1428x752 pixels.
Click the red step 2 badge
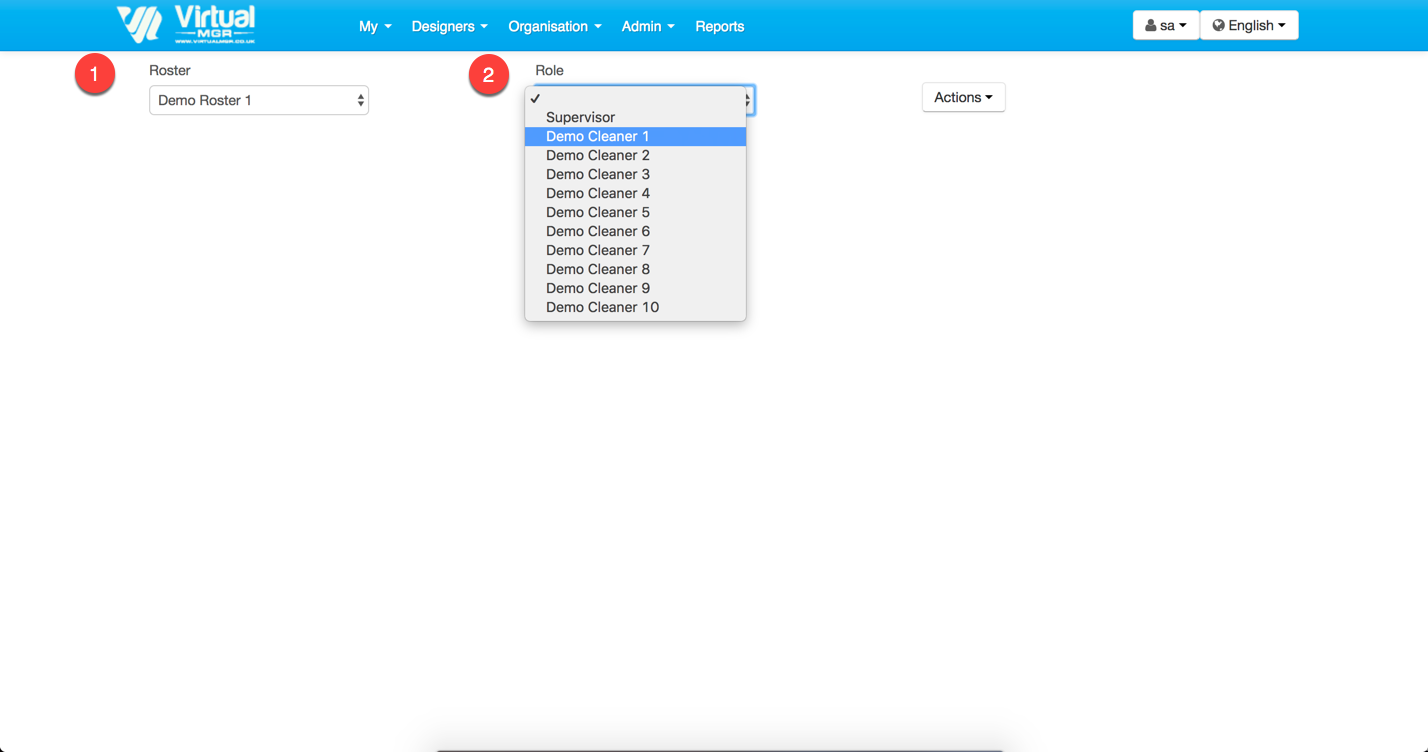pos(488,75)
